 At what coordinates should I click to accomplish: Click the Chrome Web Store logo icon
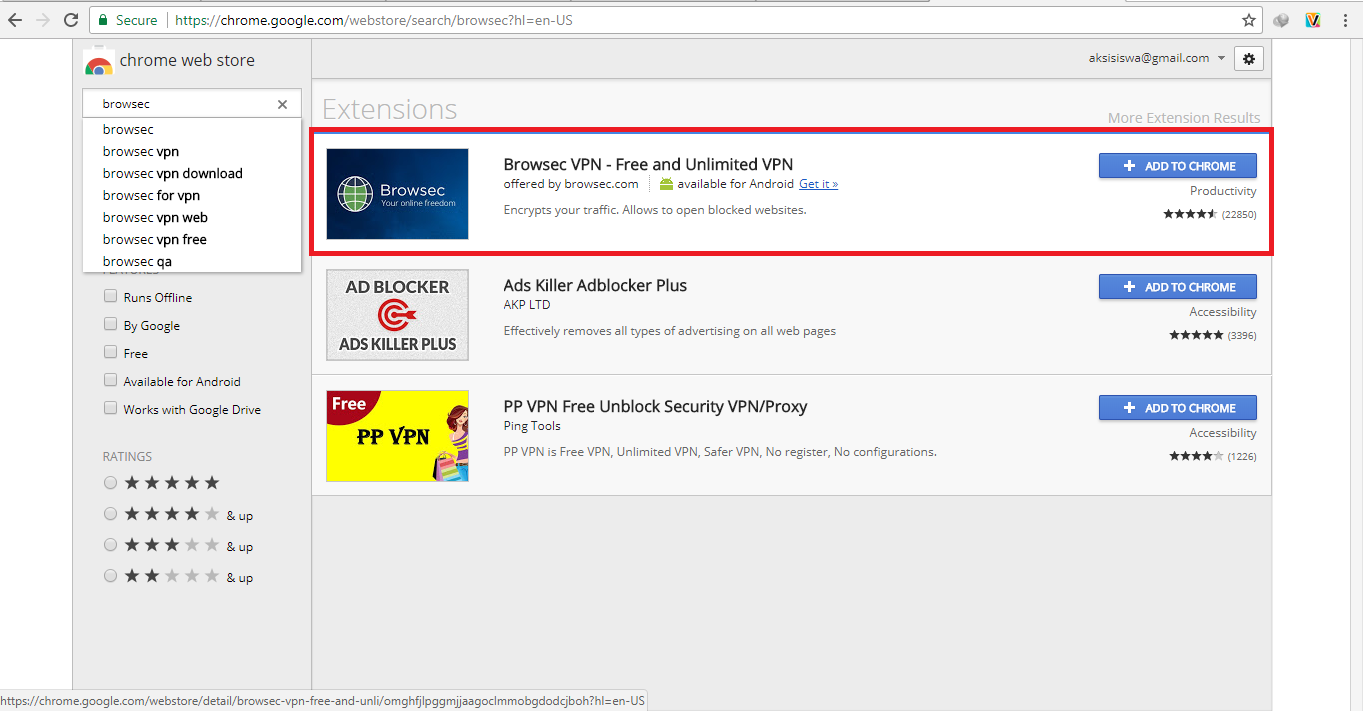click(x=98, y=61)
